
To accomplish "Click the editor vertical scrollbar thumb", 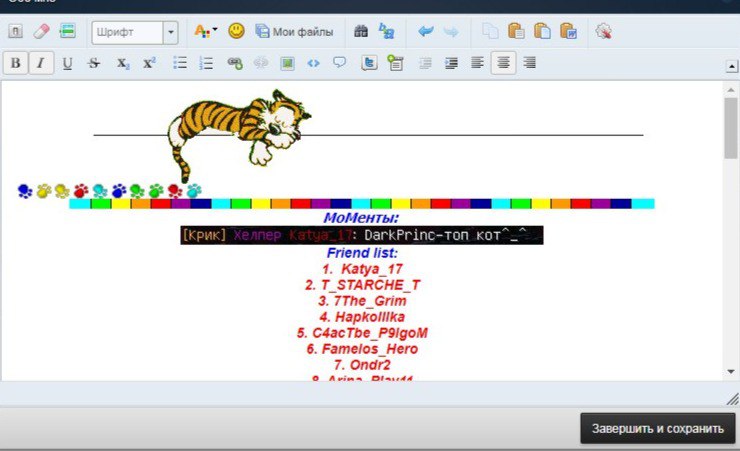I will pyautogui.click(x=731, y=128).
